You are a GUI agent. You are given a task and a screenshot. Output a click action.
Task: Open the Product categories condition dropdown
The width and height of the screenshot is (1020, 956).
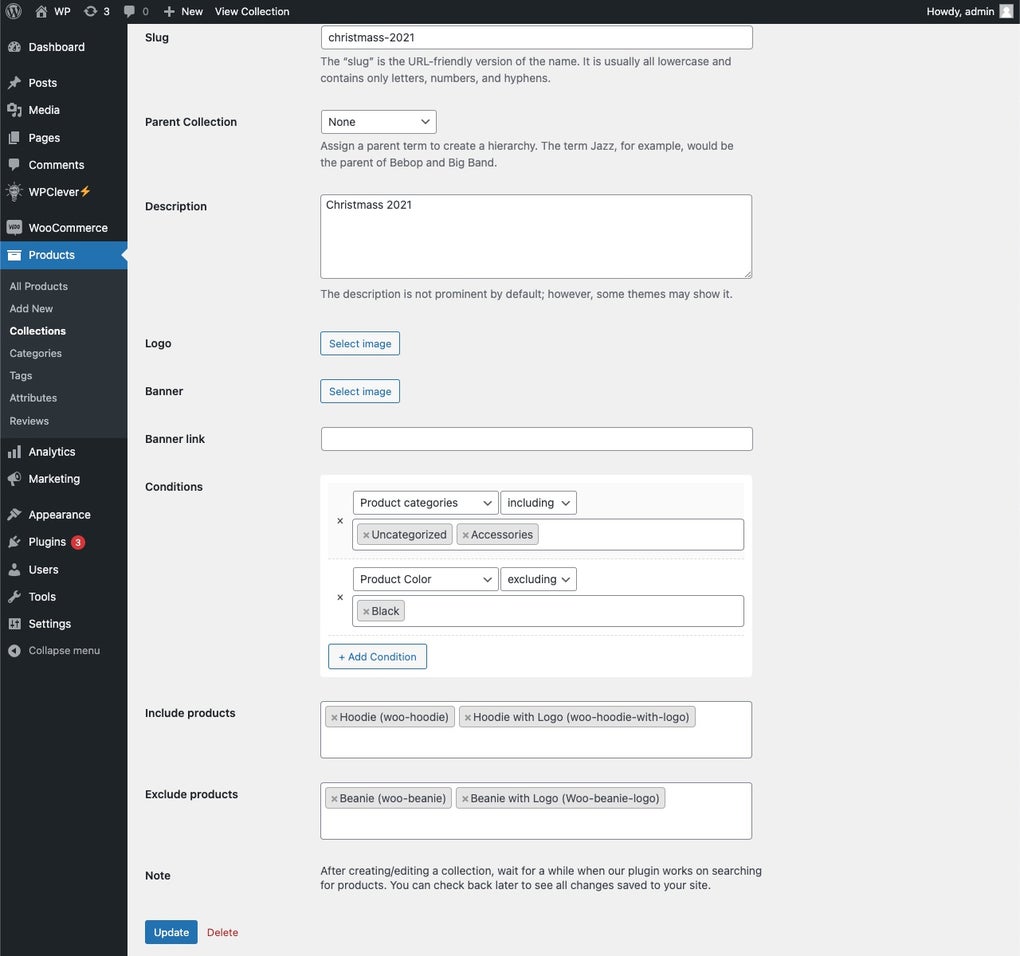pos(425,501)
